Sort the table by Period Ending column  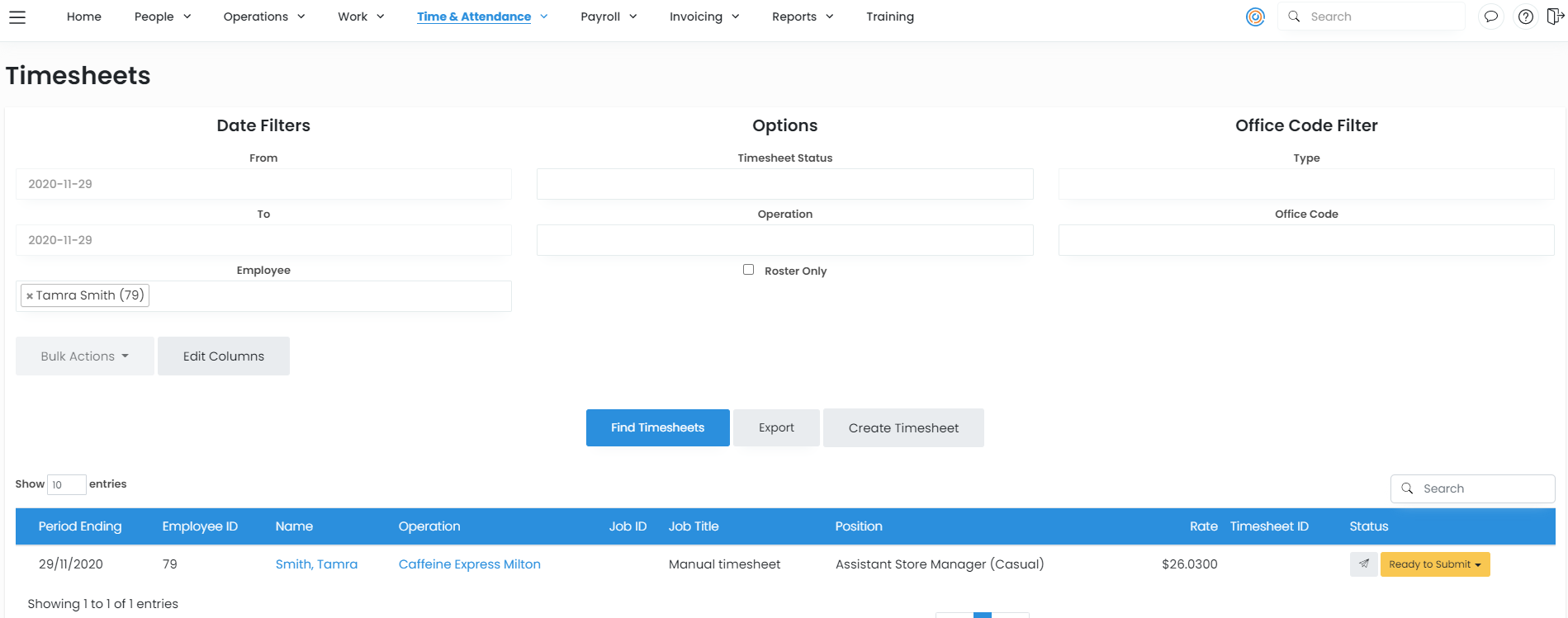coord(80,526)
